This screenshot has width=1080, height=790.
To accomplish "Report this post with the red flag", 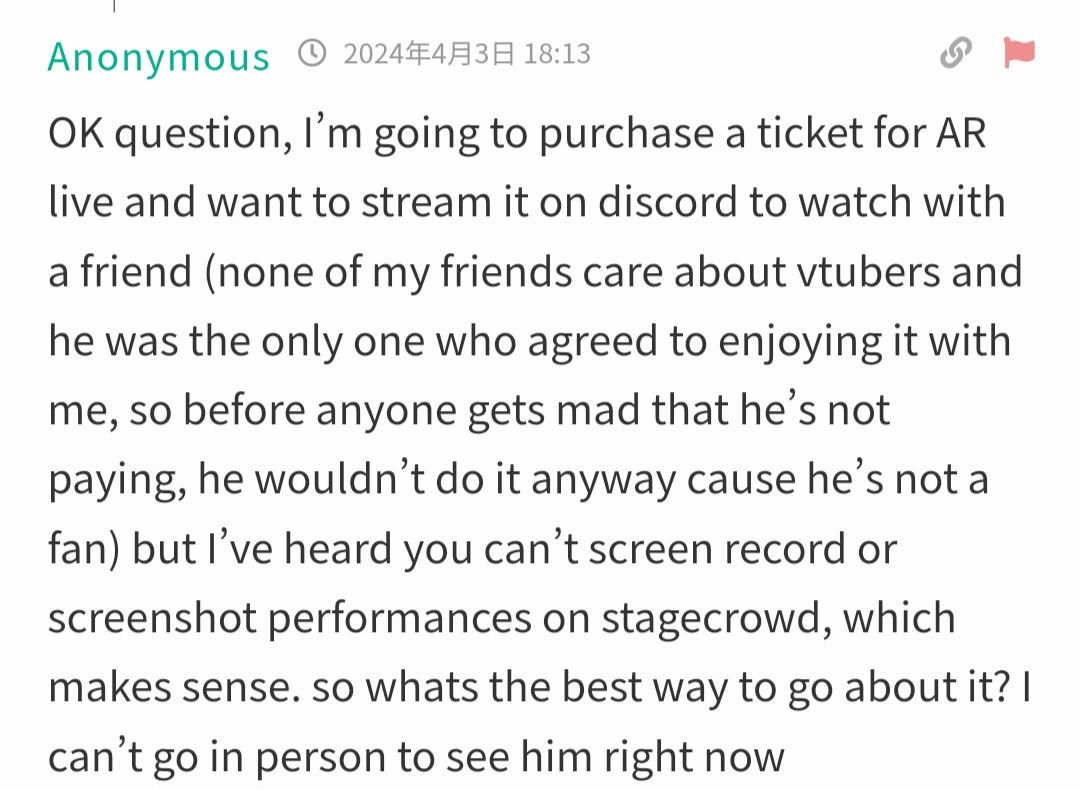I will pyautogui.click(x=1019, y=52).
